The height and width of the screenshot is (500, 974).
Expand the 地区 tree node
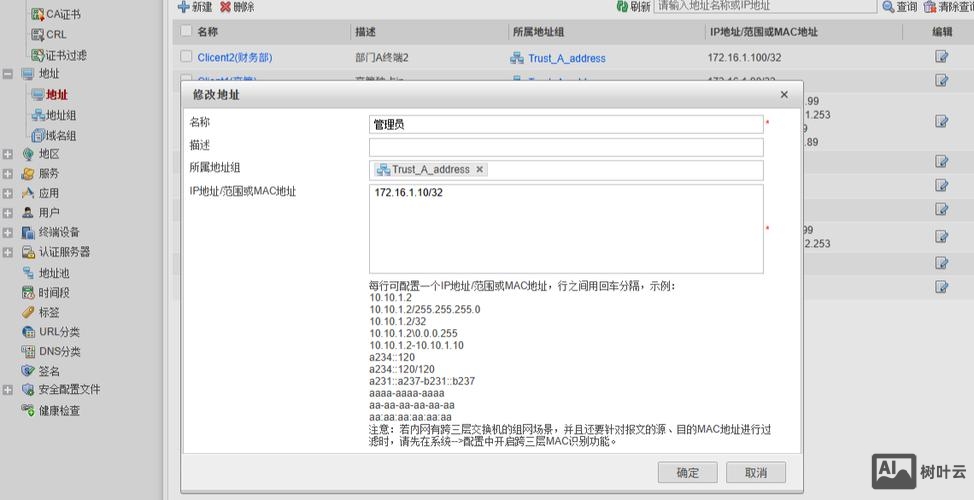pyautogui.click(x=8, y=154)
